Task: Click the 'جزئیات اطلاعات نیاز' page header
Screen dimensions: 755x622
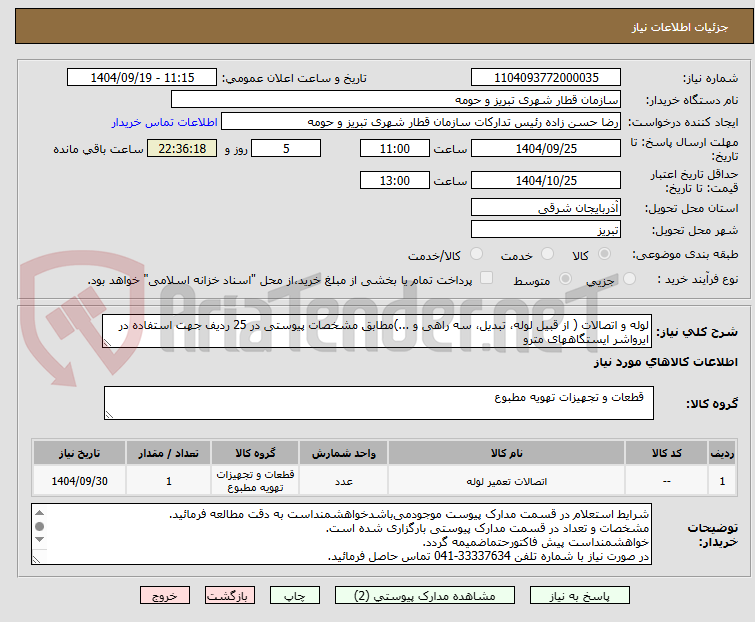Action: (x=679, y=27)
